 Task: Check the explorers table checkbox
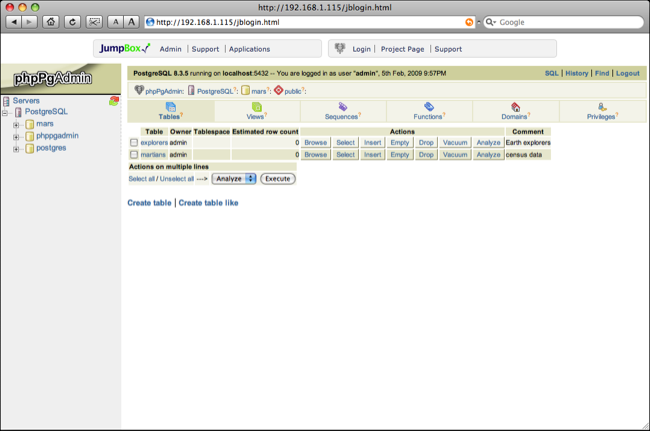click(x=133, y=143)
